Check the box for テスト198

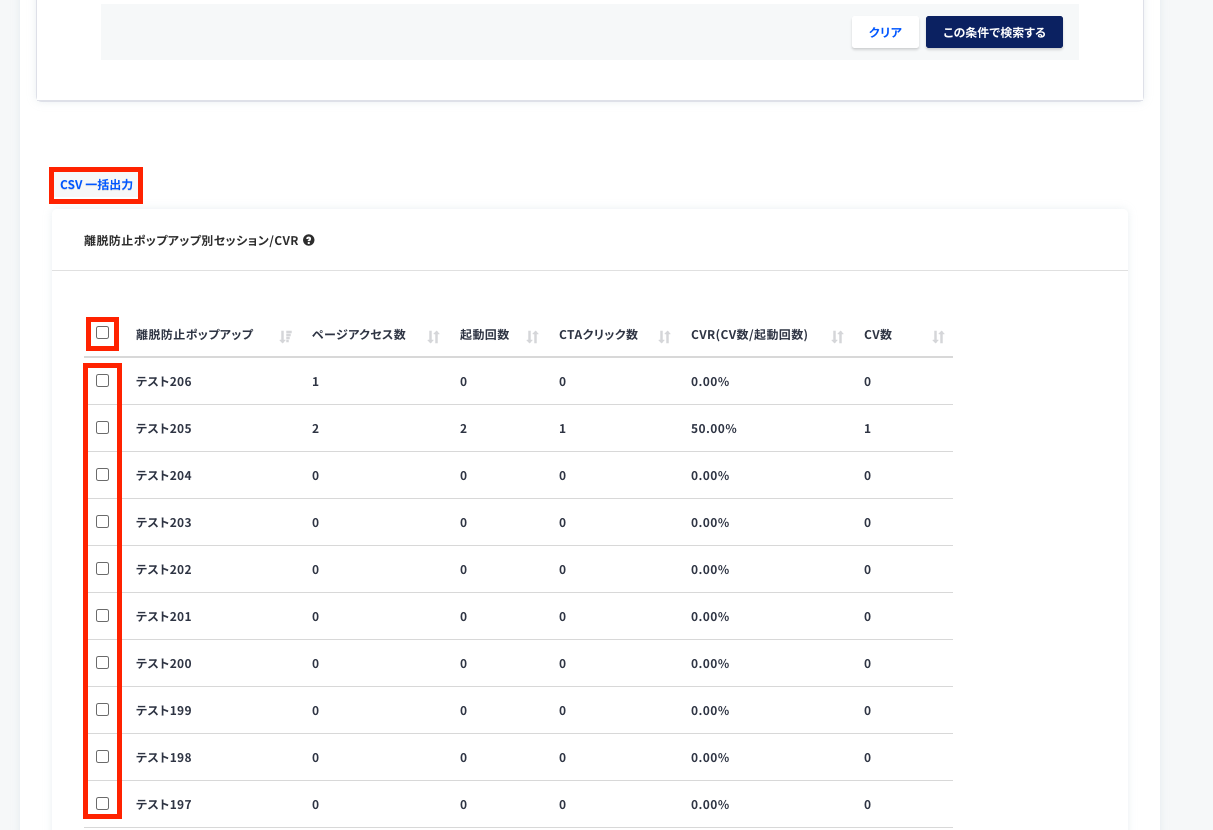[102, 756]
